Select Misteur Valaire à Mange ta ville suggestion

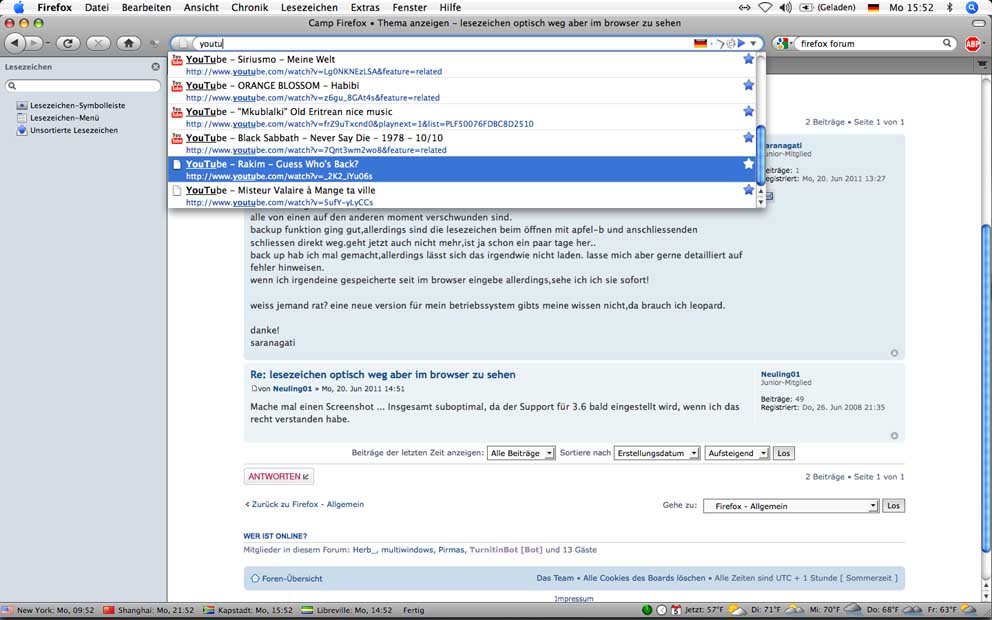point(463,195)
